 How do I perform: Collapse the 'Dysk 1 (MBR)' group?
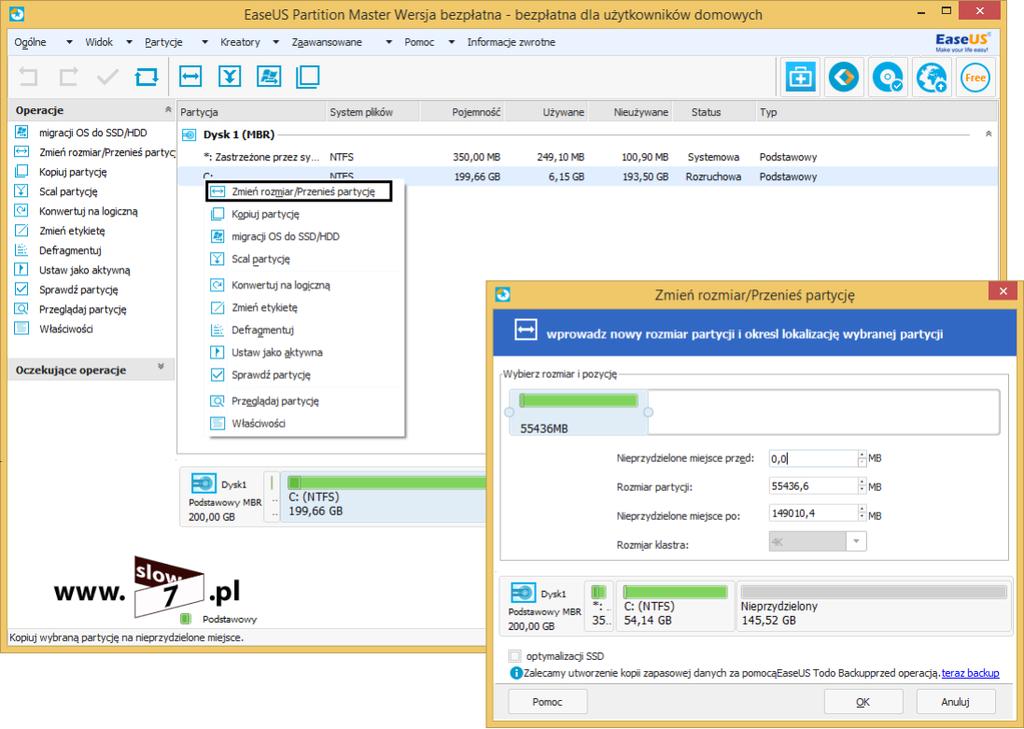(988, 134)
